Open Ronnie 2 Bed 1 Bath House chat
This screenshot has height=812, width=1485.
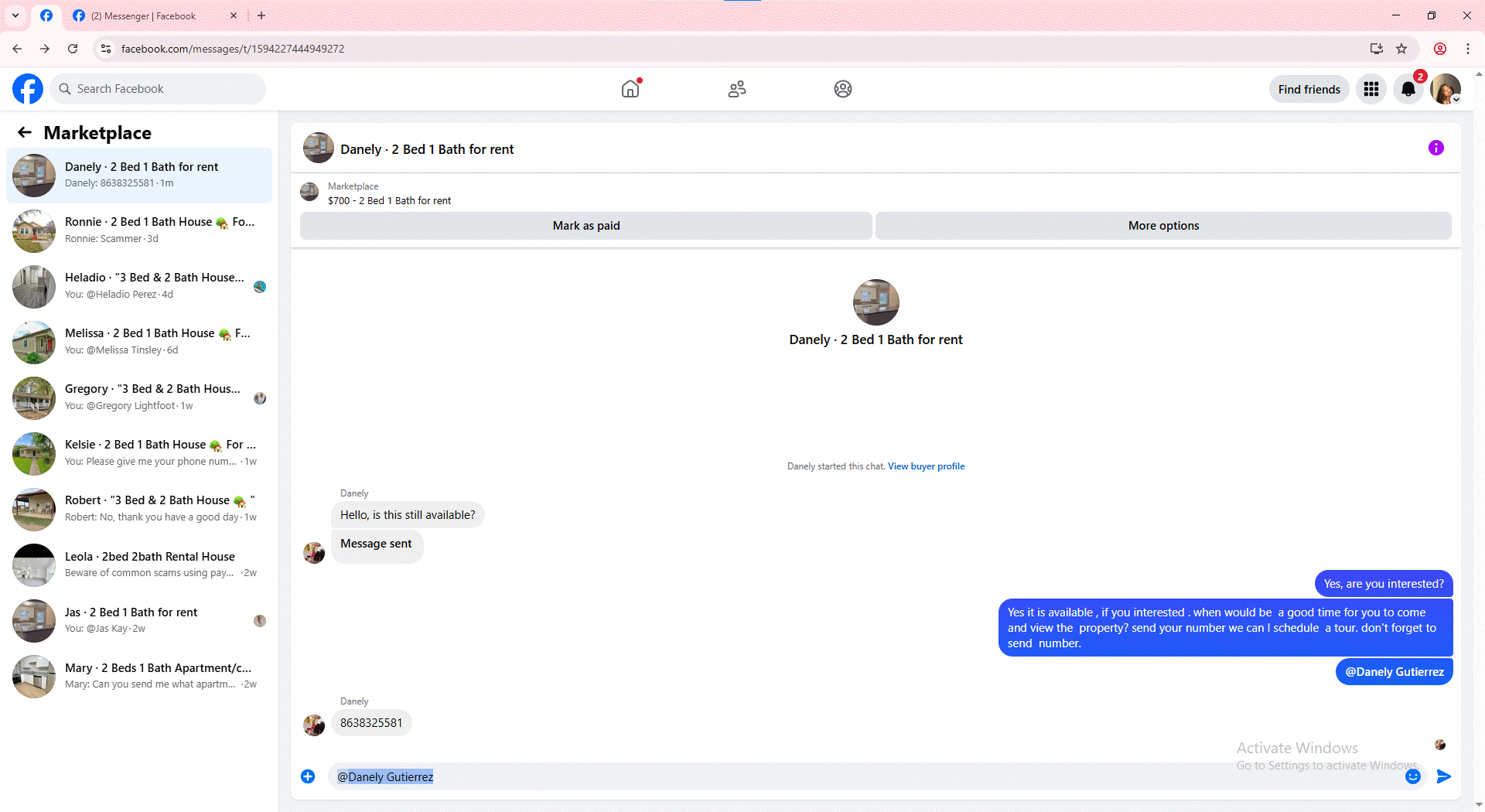139,230
